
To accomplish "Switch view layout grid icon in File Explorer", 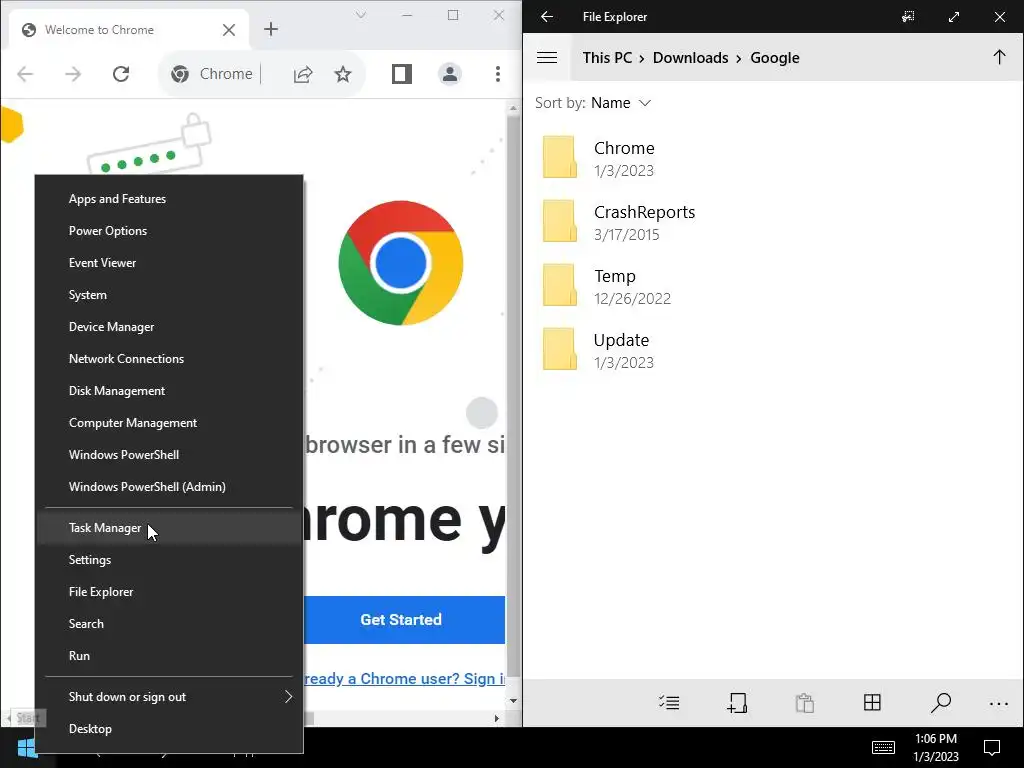I will (x=872, y=703).
